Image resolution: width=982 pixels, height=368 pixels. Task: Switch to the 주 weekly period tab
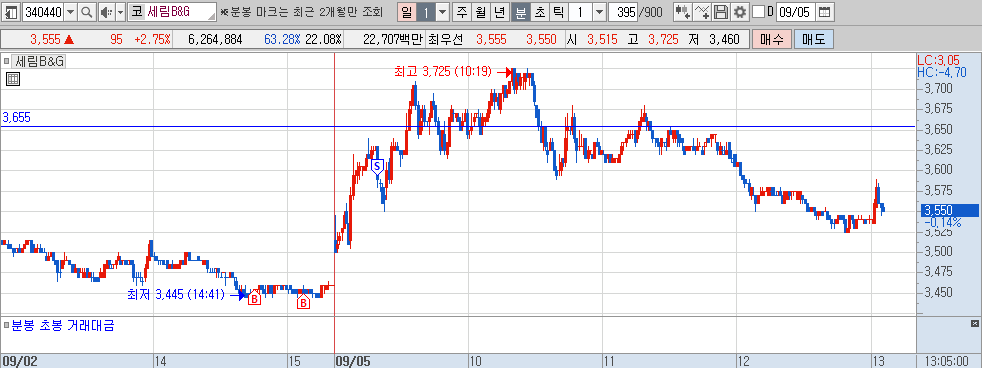tap(462, 12)
